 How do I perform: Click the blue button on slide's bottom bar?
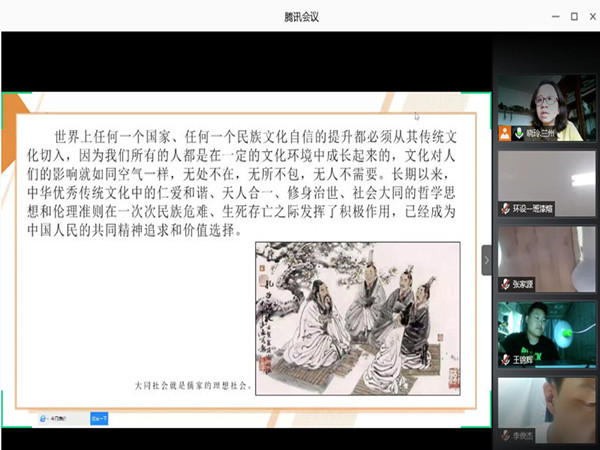(99, 418)
